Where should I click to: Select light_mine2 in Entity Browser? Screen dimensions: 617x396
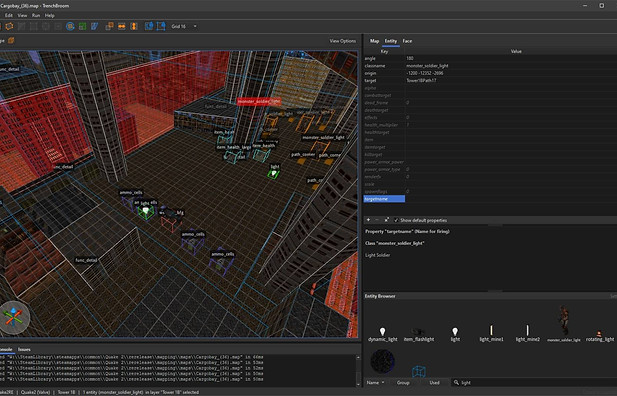click(x=528, y=333)
